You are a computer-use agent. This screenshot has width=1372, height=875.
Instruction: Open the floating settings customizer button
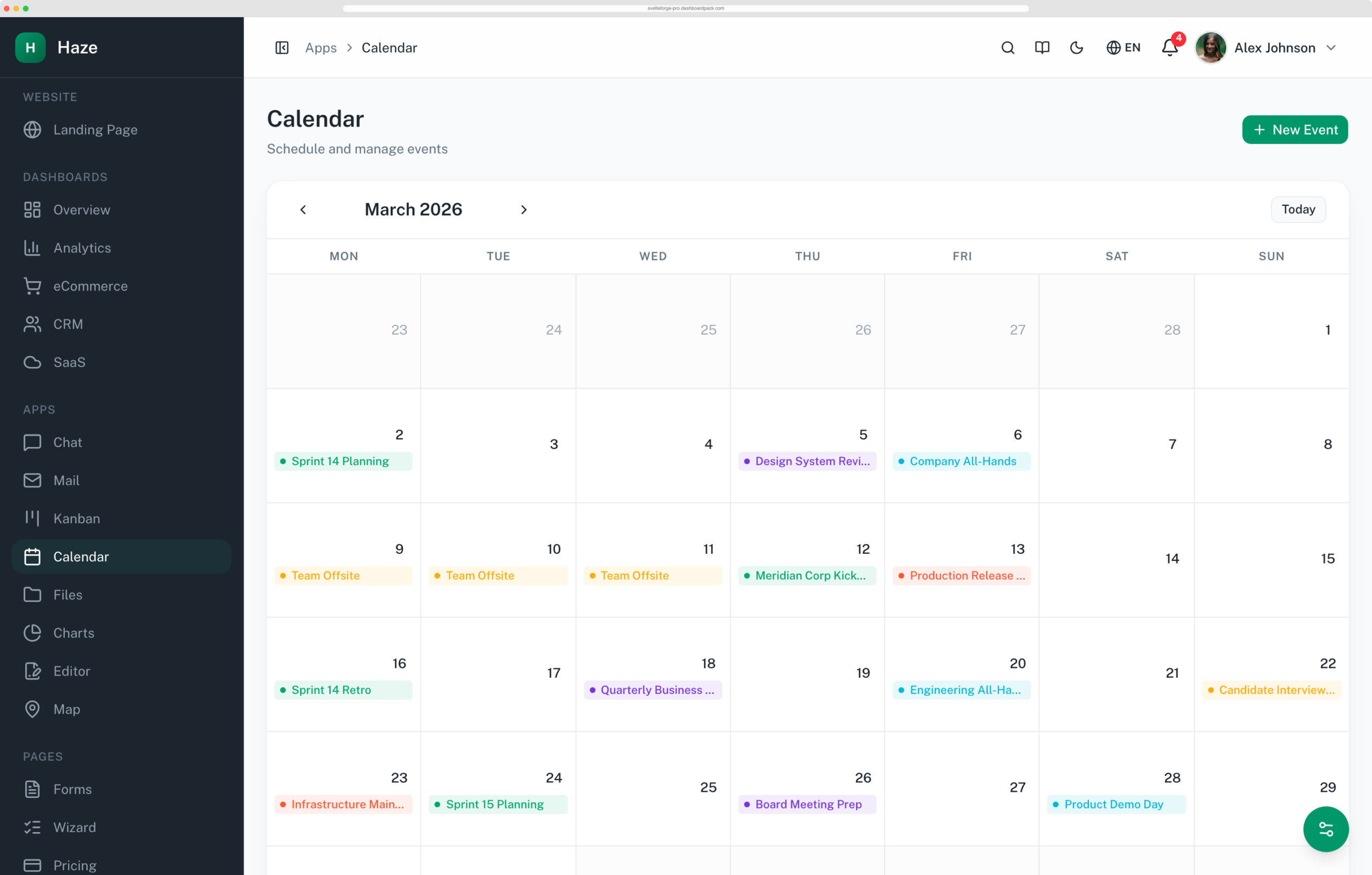coord(1325,829)
